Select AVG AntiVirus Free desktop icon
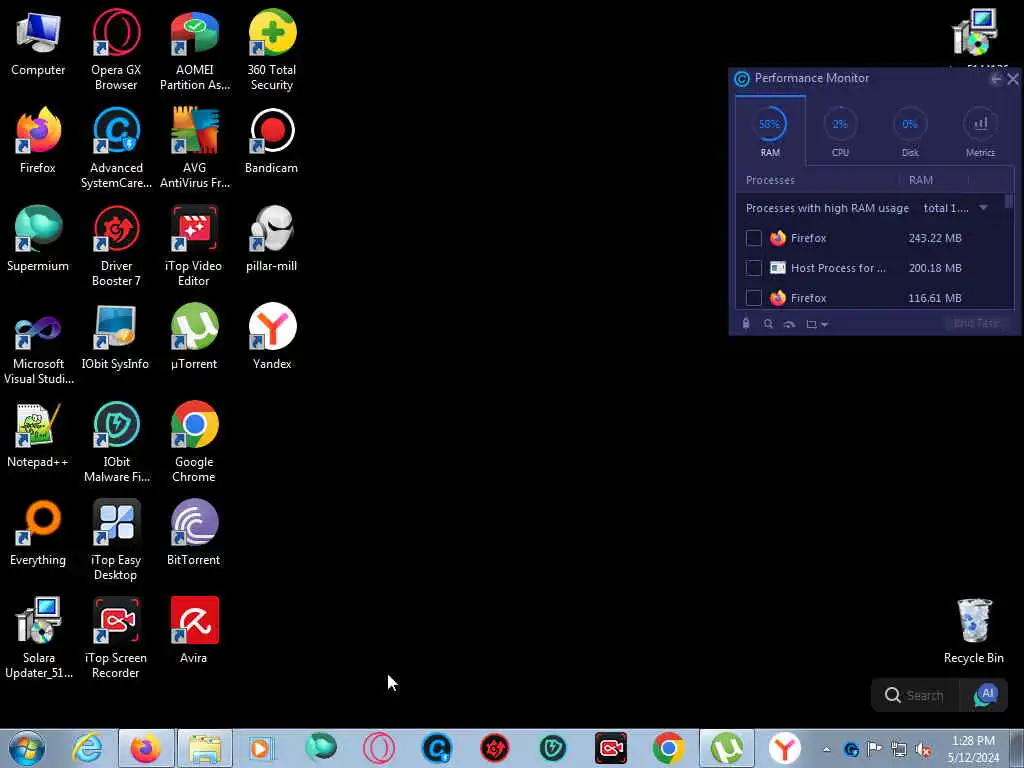 [195, 148]
